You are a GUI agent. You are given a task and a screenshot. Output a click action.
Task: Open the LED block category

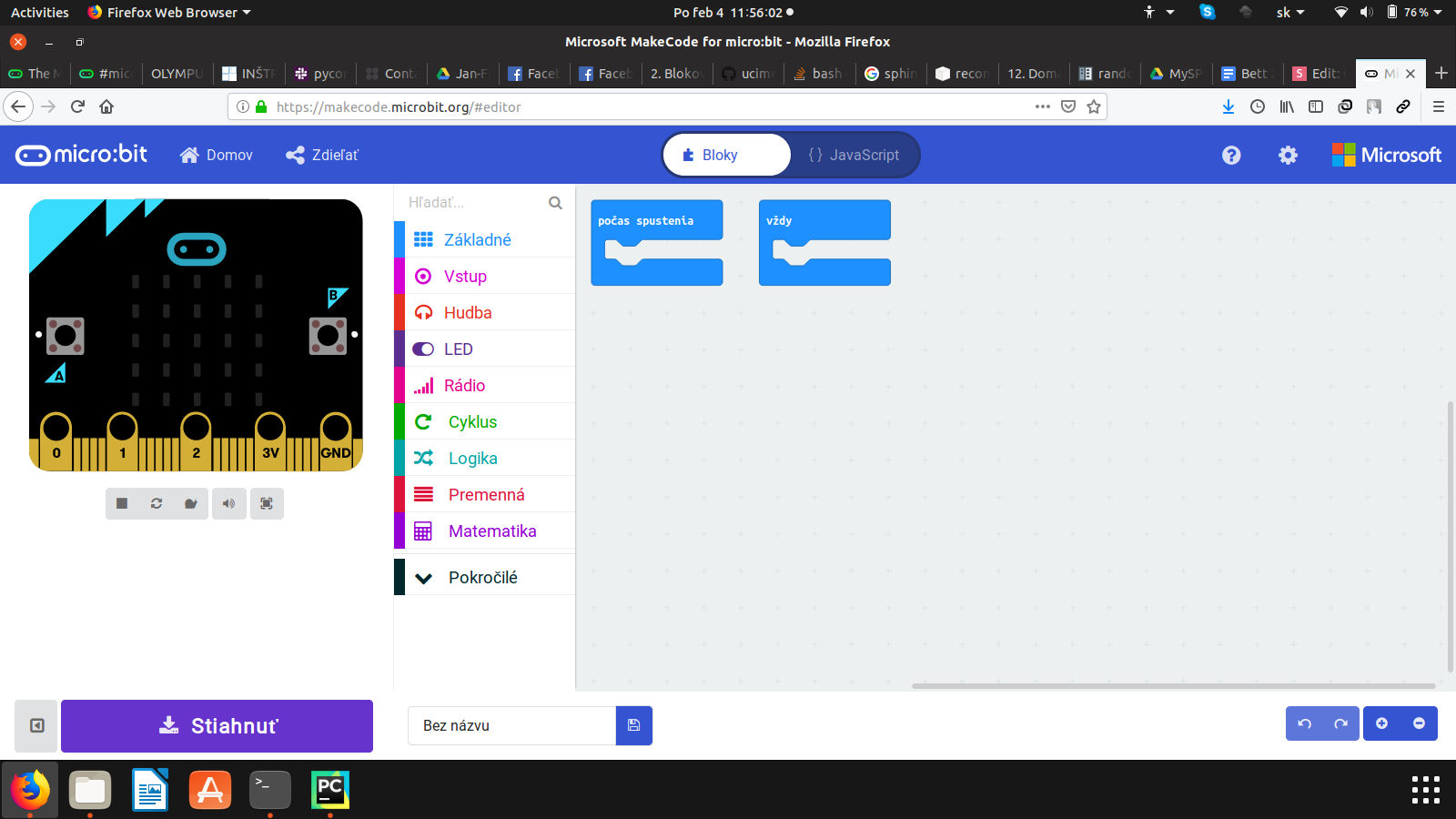pyautogui.click(x=485, y=349)
